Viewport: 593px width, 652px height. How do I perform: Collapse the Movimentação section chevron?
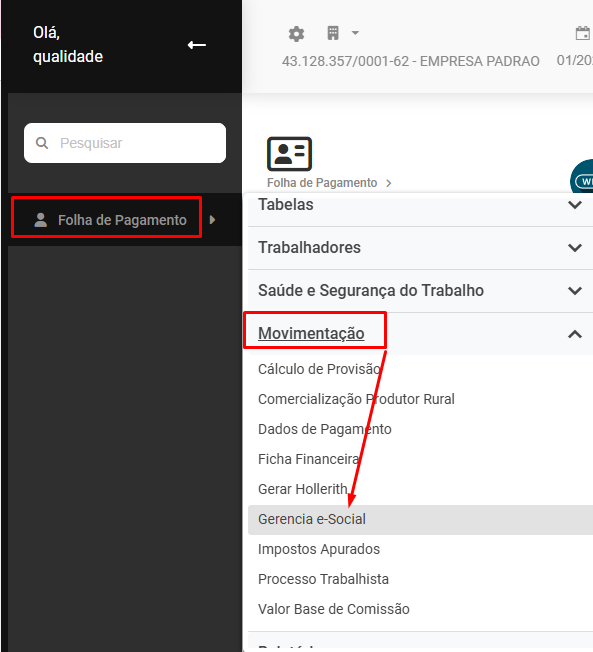click(575, 334)
